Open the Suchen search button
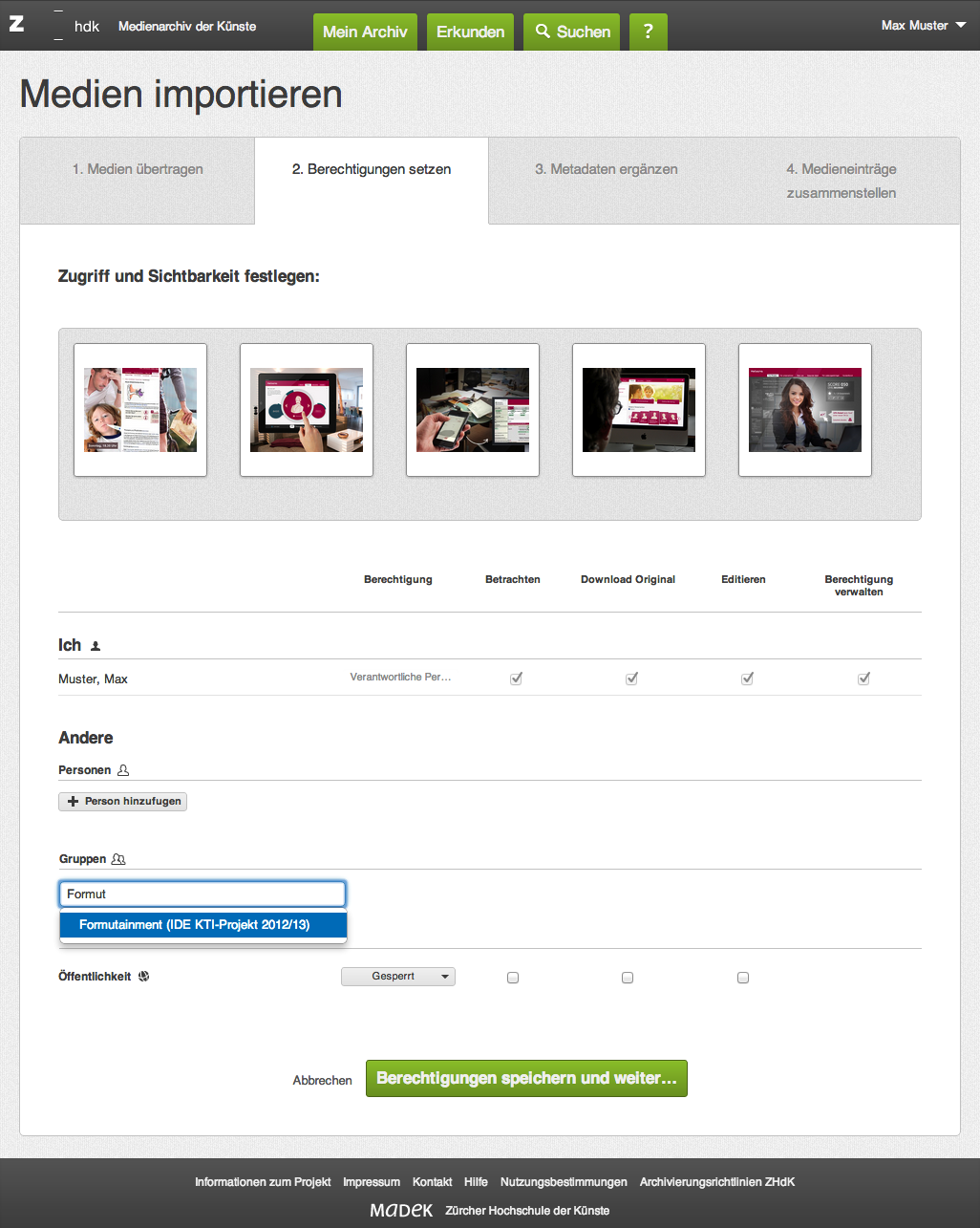The width and height of the screenshot is (980, 1228). click(573, 32)
